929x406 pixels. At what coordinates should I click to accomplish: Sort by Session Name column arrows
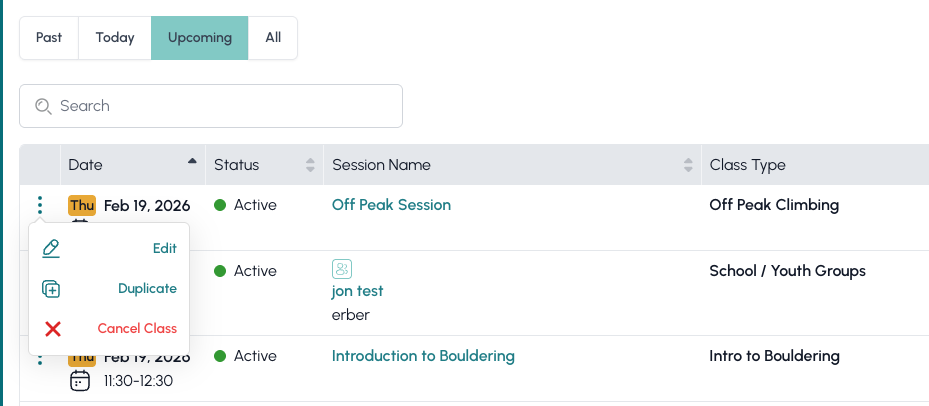pos(688,165)
